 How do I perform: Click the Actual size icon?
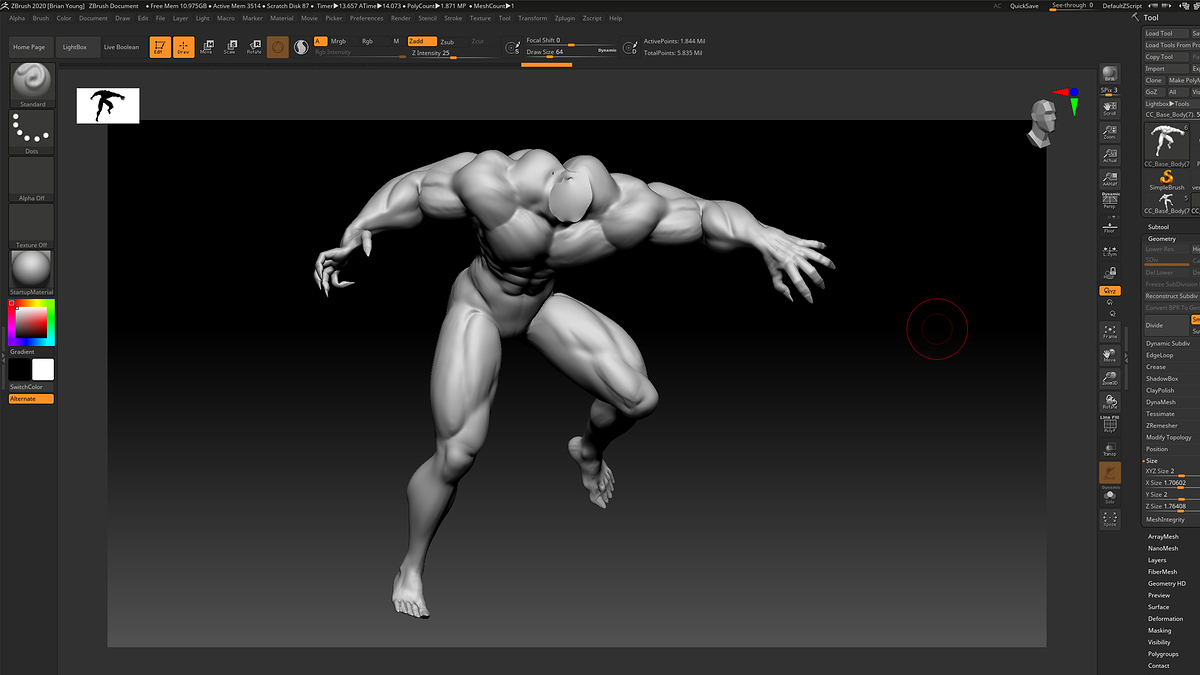pyautogui.click(x=1110, y=155)
